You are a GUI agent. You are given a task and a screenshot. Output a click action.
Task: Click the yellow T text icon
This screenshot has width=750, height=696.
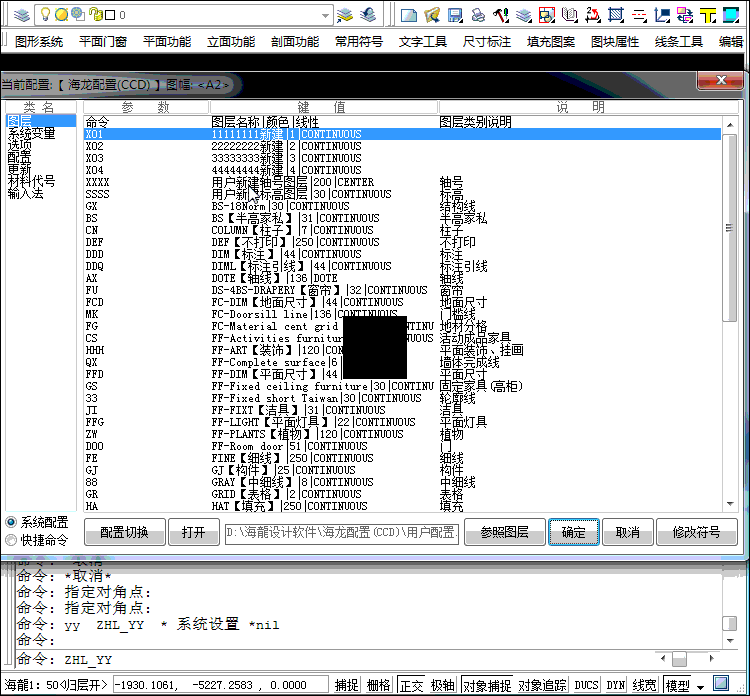[708, 16]
